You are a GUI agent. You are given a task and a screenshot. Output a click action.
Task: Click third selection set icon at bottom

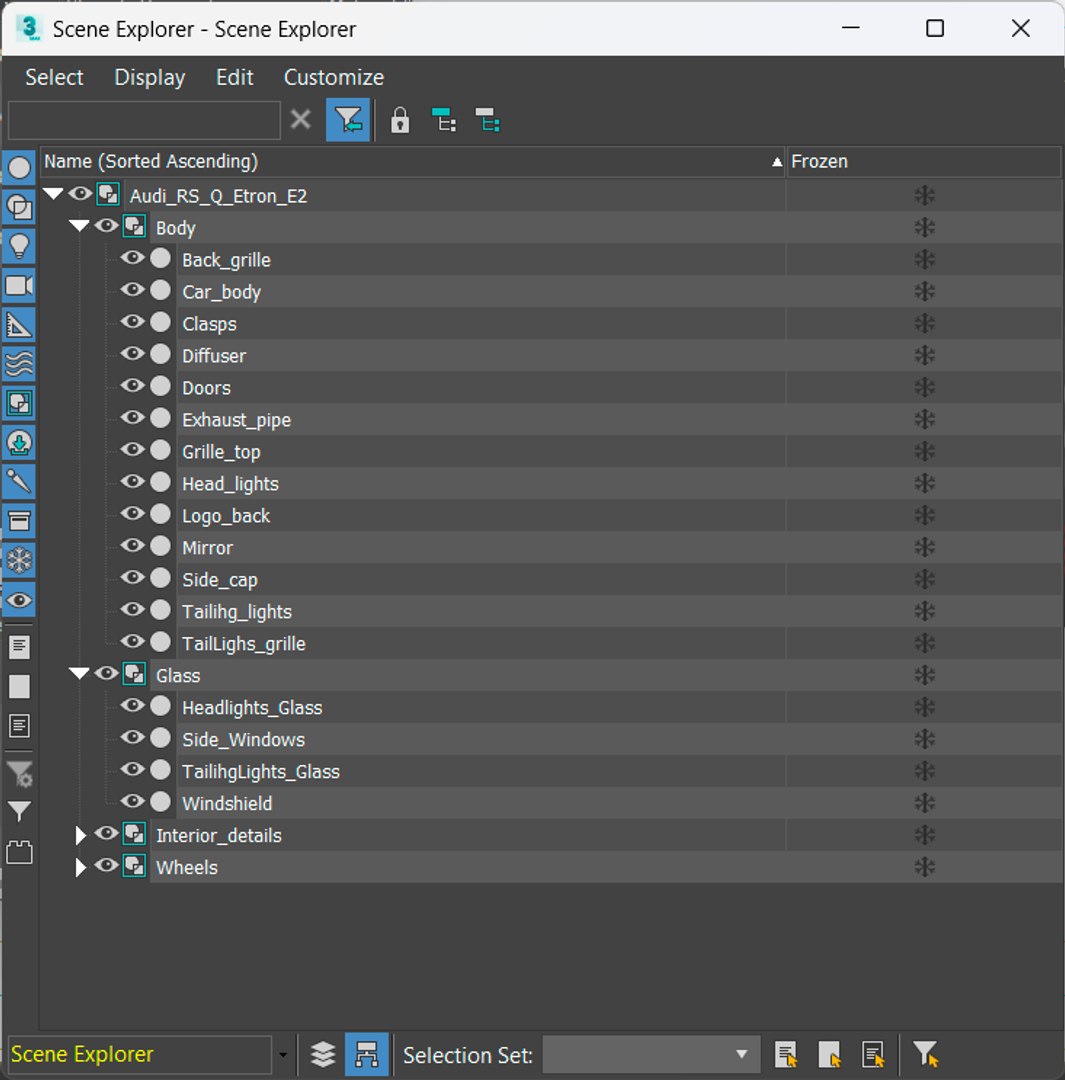[x=873, y=1054]
